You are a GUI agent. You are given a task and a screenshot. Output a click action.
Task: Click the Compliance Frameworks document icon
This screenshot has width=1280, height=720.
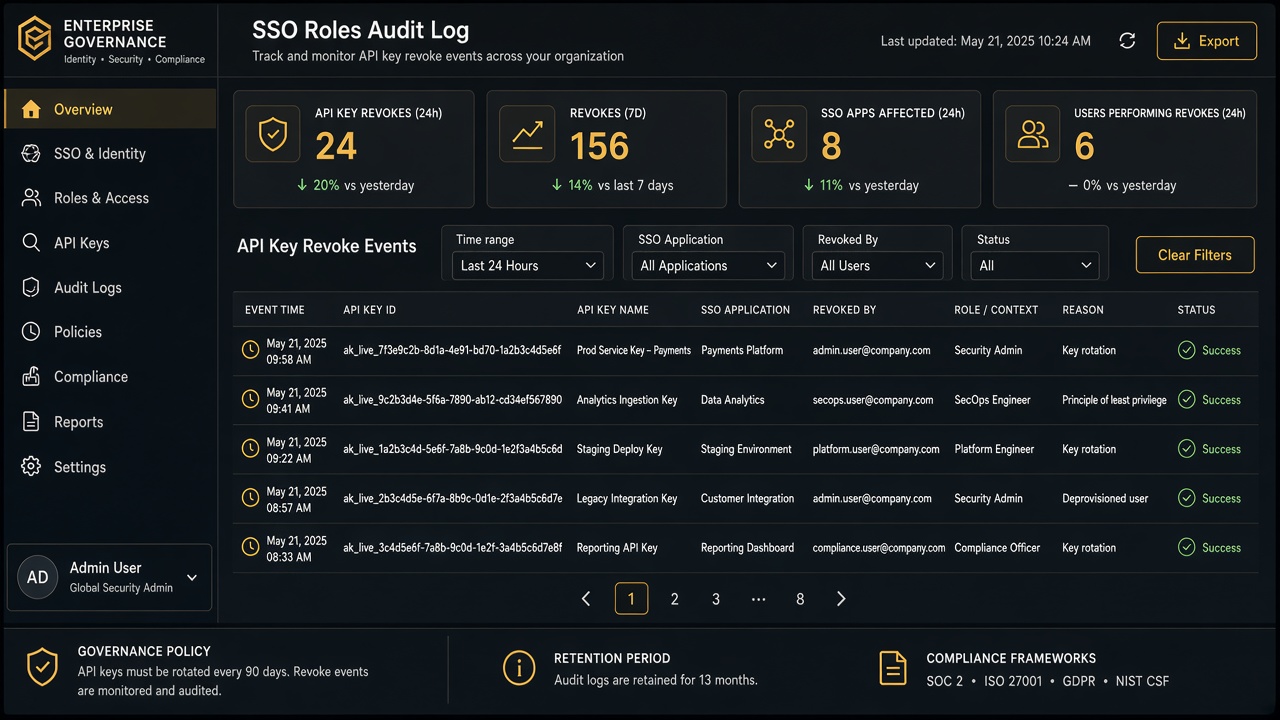[x=893, y=668]
